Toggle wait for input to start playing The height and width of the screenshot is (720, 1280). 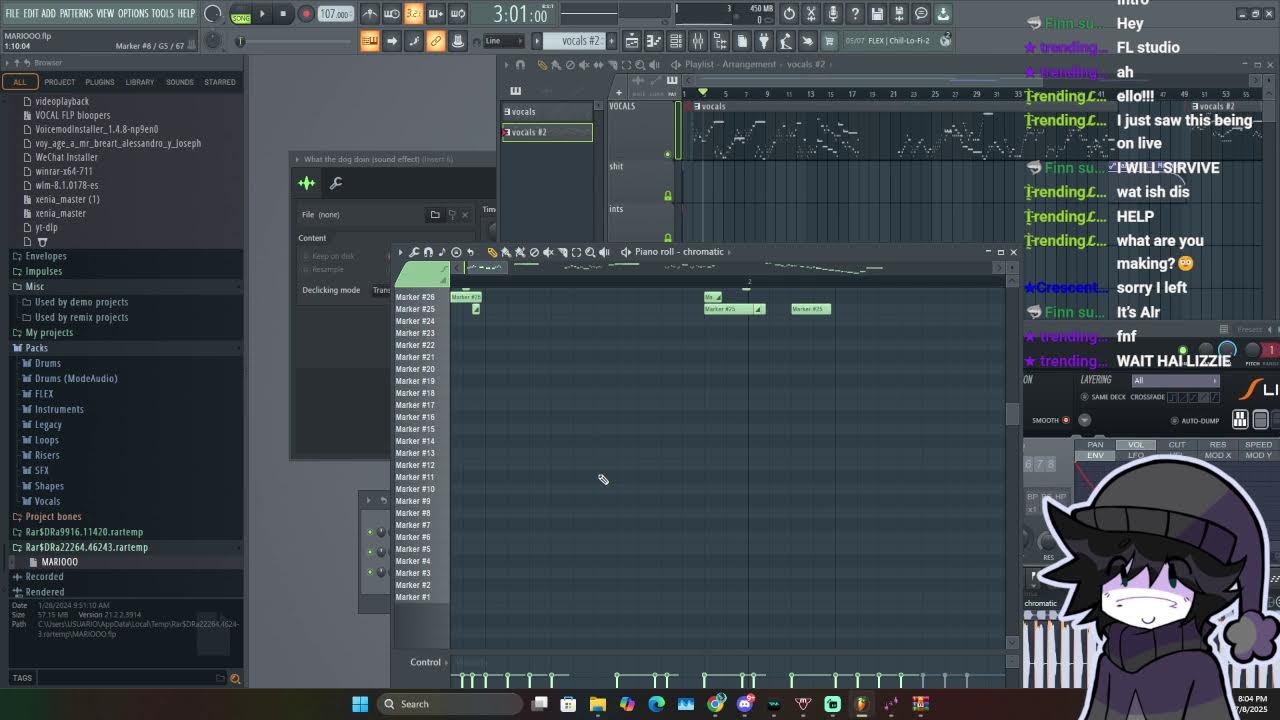pos(391,14)
